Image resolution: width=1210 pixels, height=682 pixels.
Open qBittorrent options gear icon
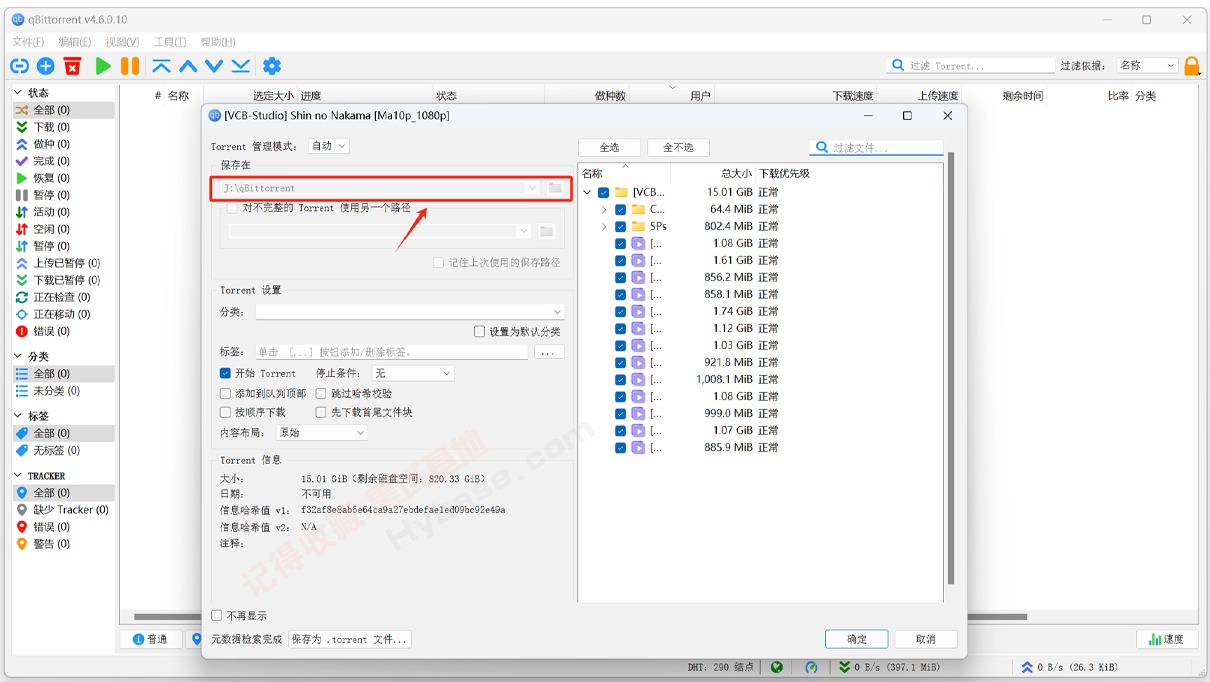pyautogui.click(x=271, y=66)
